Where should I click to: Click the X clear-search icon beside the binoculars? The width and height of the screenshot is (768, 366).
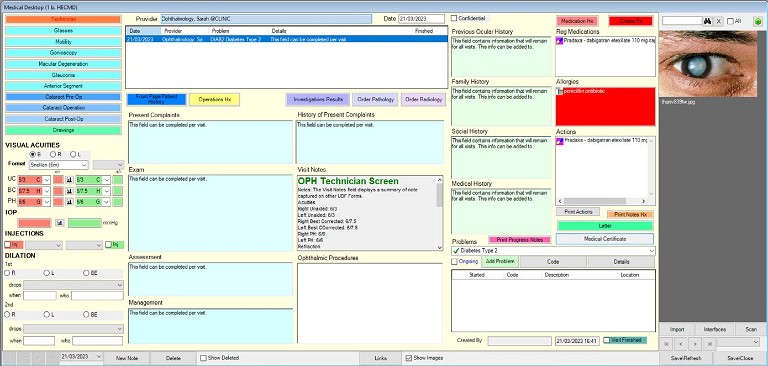point(718,21)
